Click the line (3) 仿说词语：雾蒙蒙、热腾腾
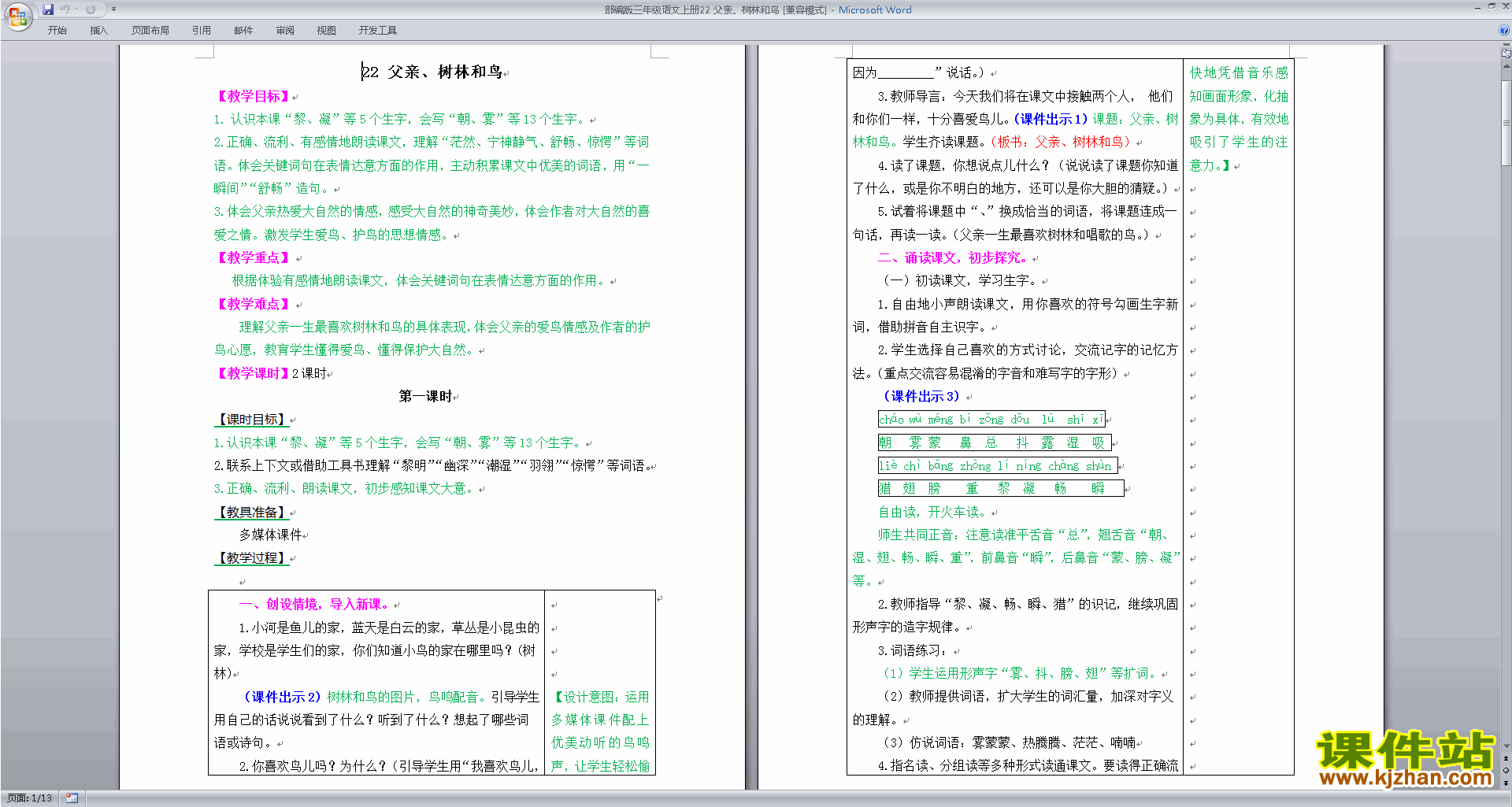Image resolution: width=1512 pixels, height=807 pixels. pyautogui.click(x=1010, y=742)
